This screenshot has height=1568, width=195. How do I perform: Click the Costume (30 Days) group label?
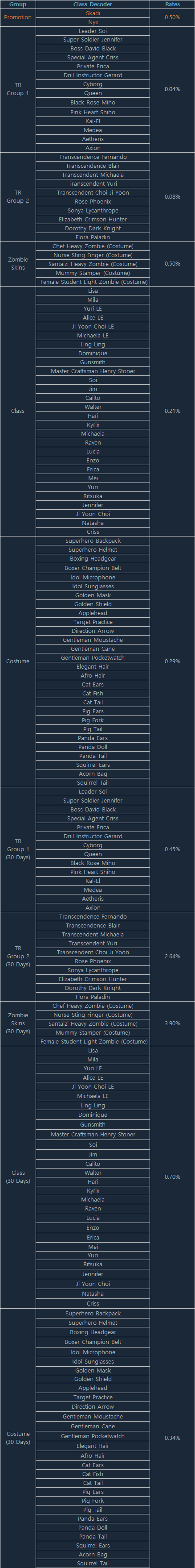tap(18, 1438)
